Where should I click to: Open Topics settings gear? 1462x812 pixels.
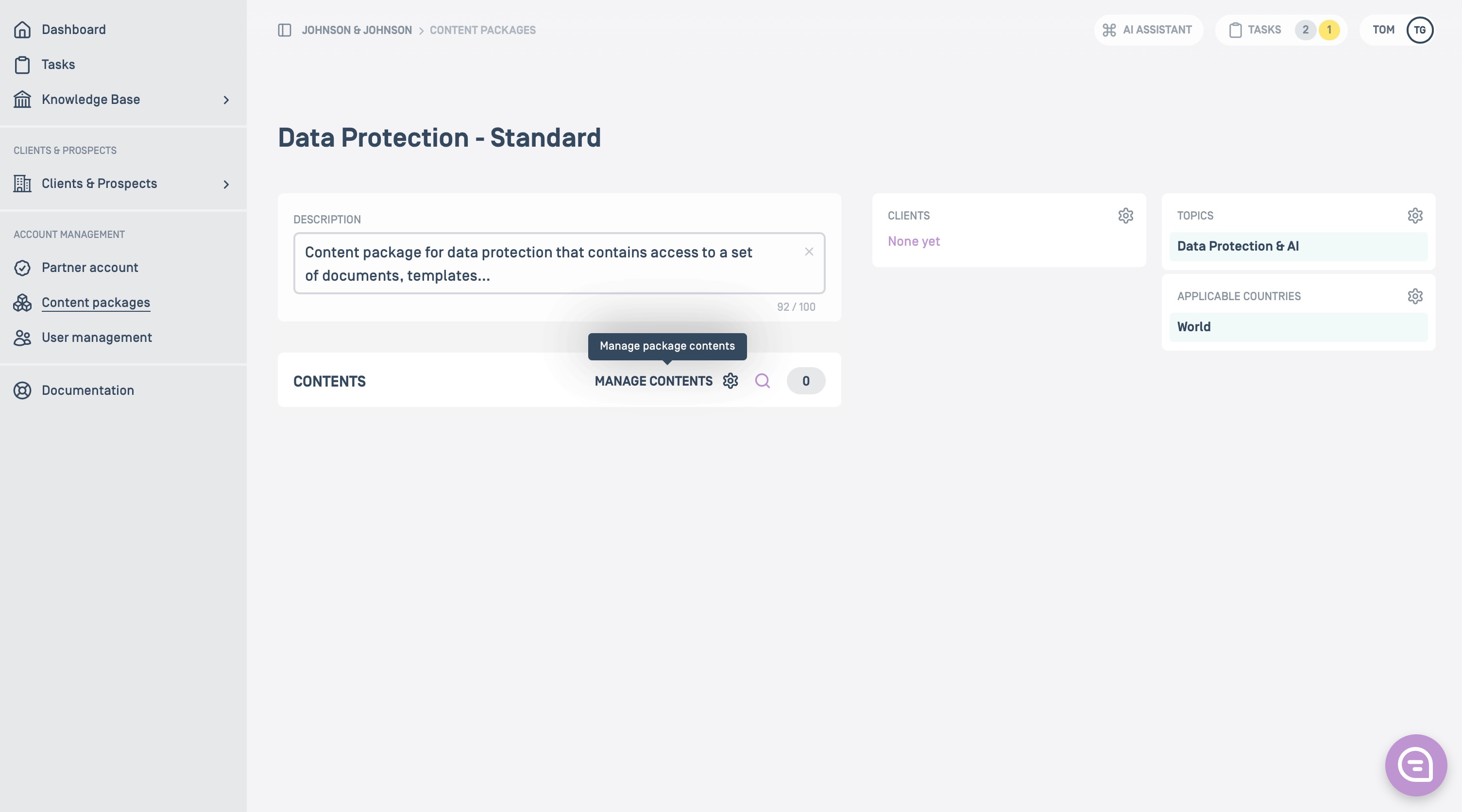[1415, 216]
